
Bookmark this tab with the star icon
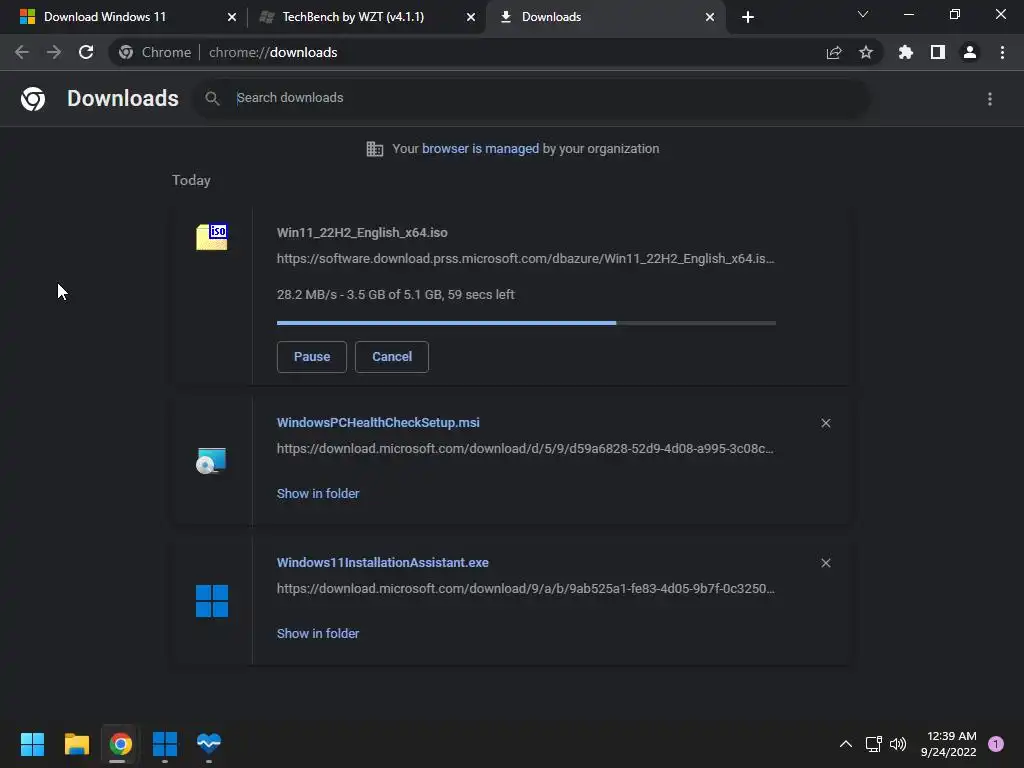point(866,52)
